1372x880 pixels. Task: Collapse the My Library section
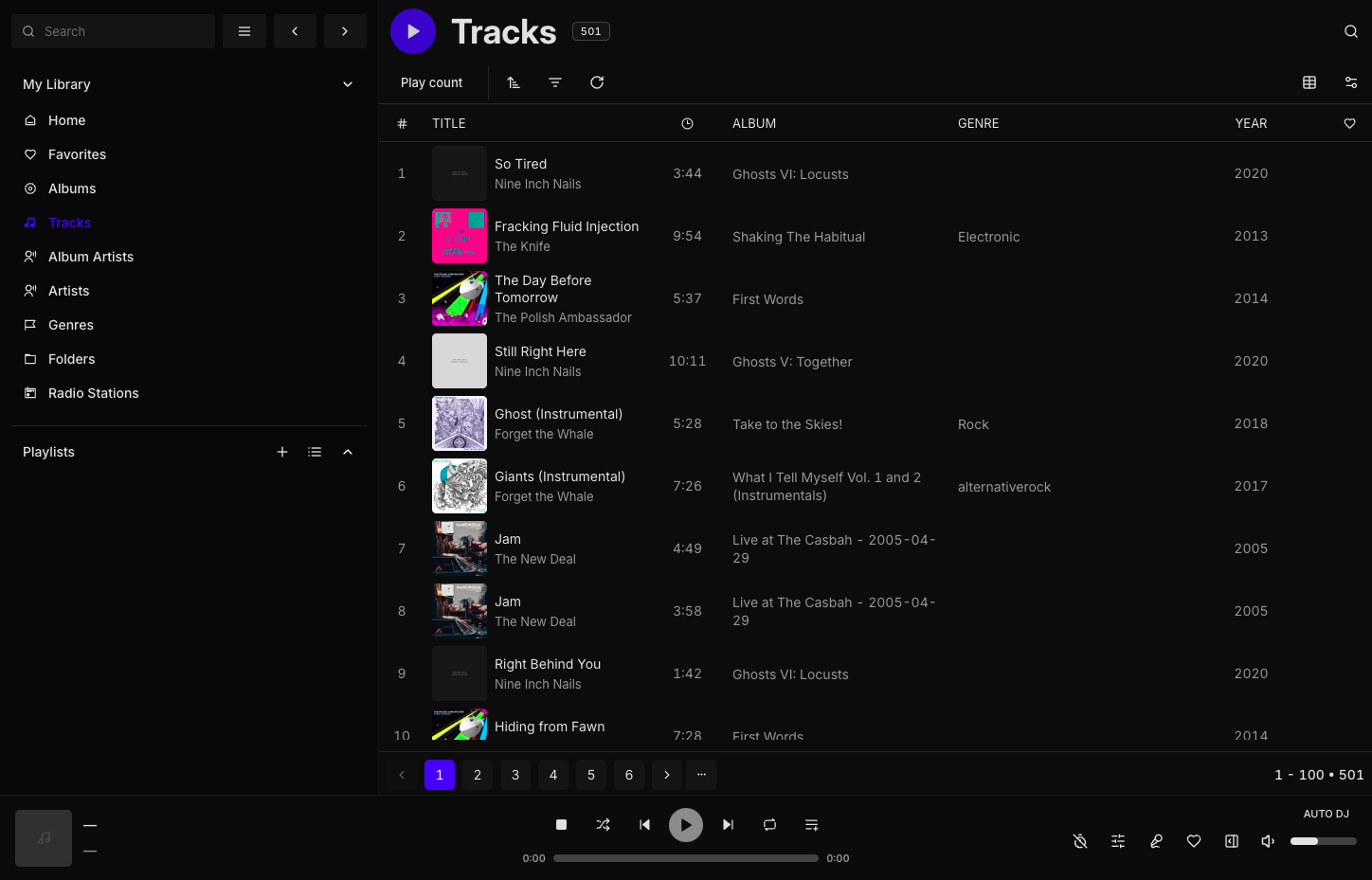click(x=348, y=84)
